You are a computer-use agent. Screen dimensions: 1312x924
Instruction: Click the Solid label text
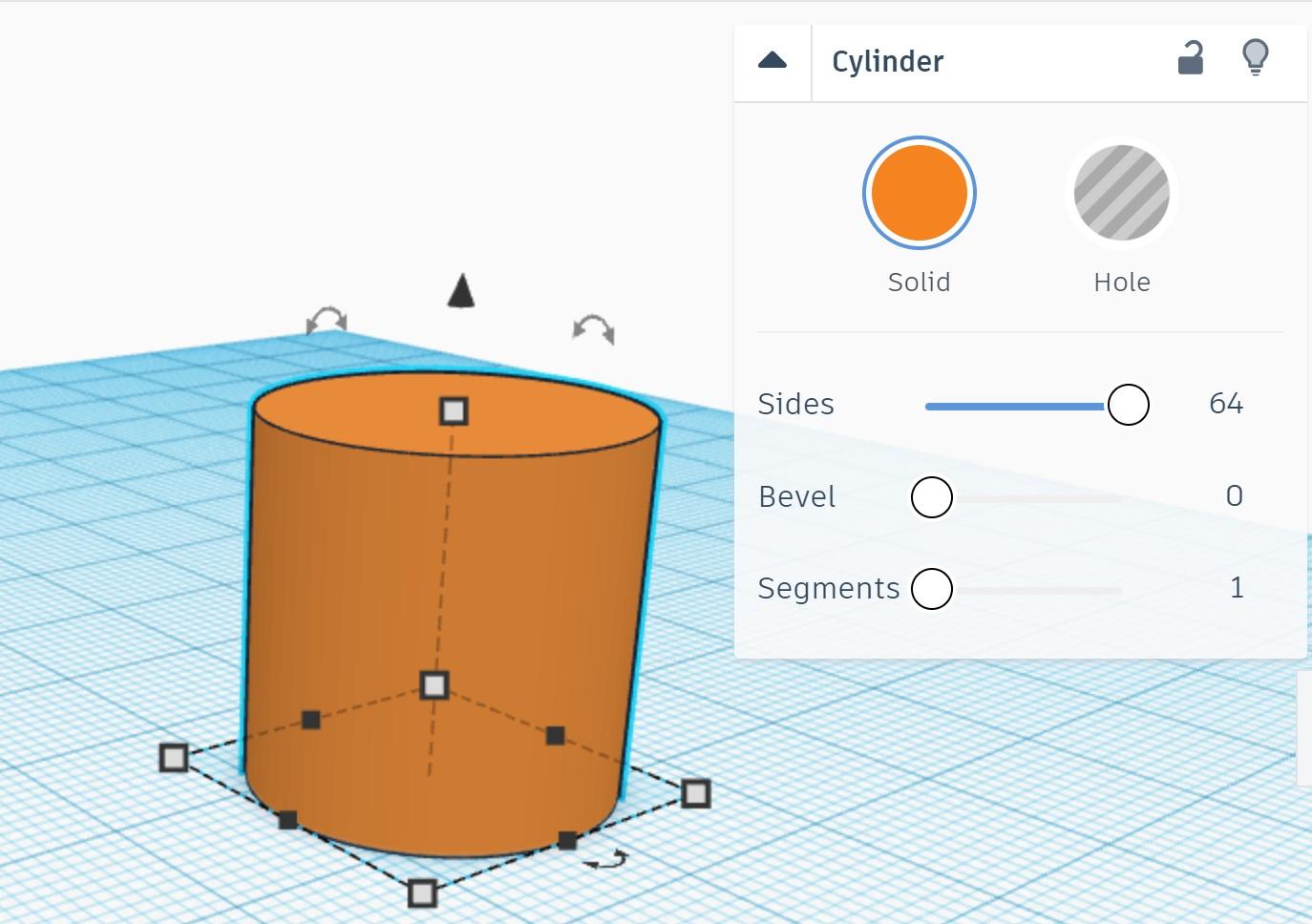tap(919, 283)
